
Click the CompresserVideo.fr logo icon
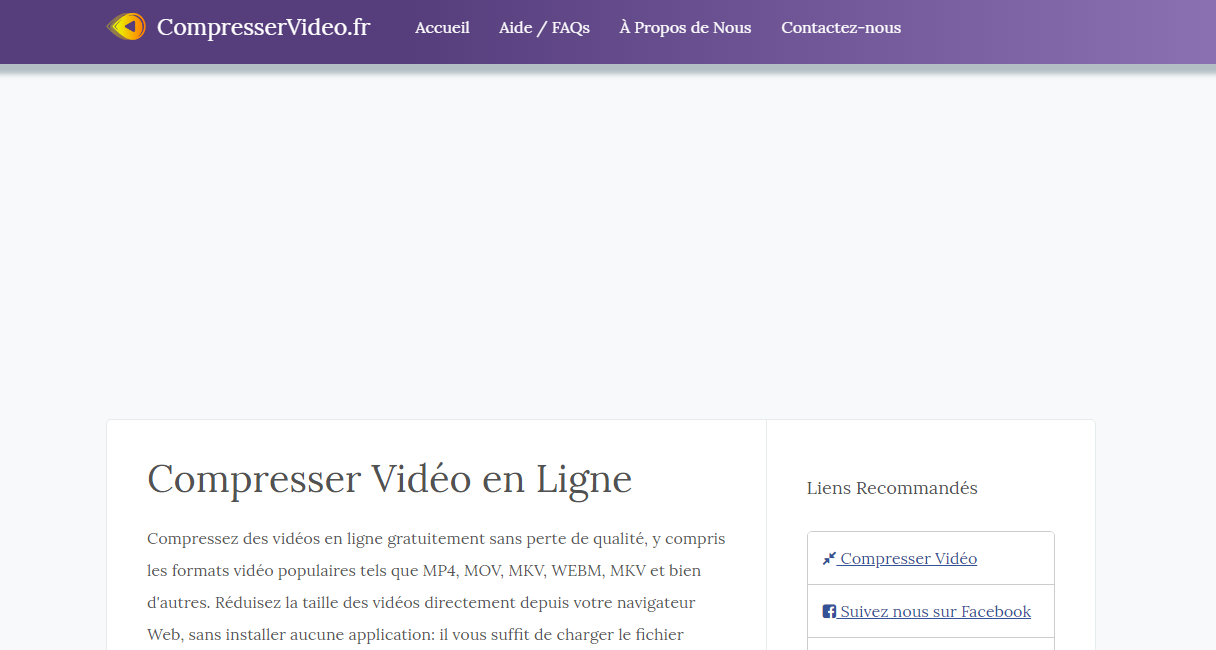pos(127,27)
